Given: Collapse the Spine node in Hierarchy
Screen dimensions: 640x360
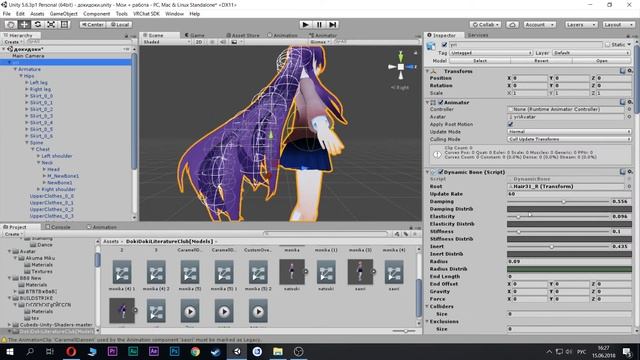Looking at the screenshot, I should click(27, 142).
